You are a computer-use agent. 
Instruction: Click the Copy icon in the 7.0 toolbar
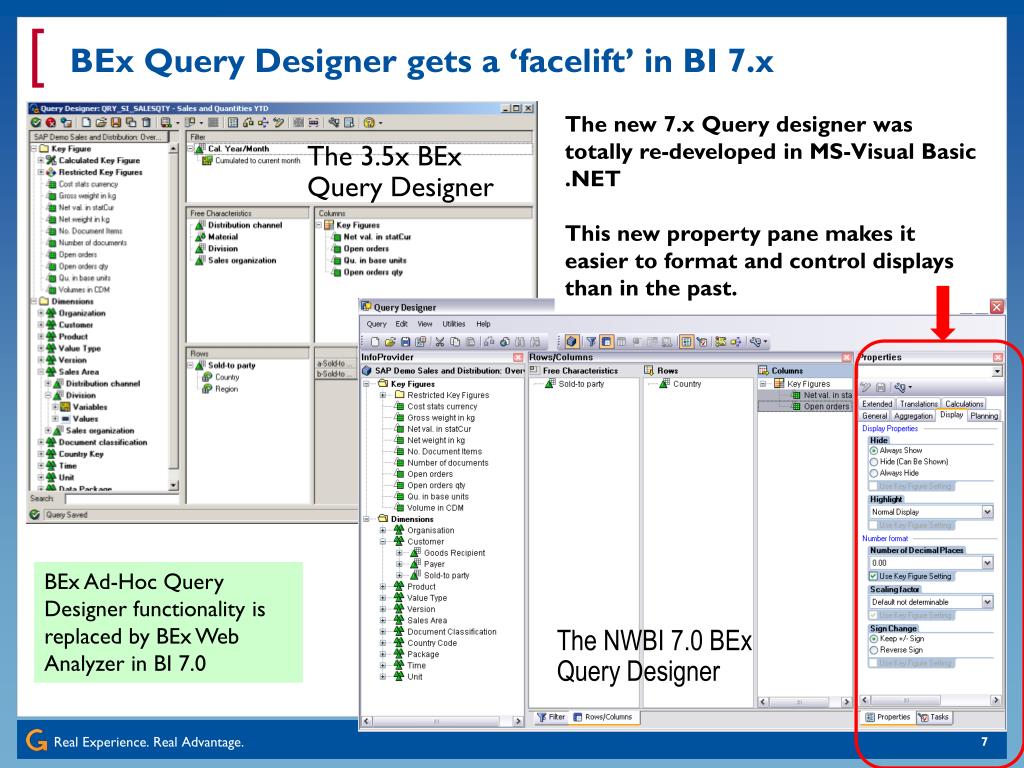pos(455,342)
